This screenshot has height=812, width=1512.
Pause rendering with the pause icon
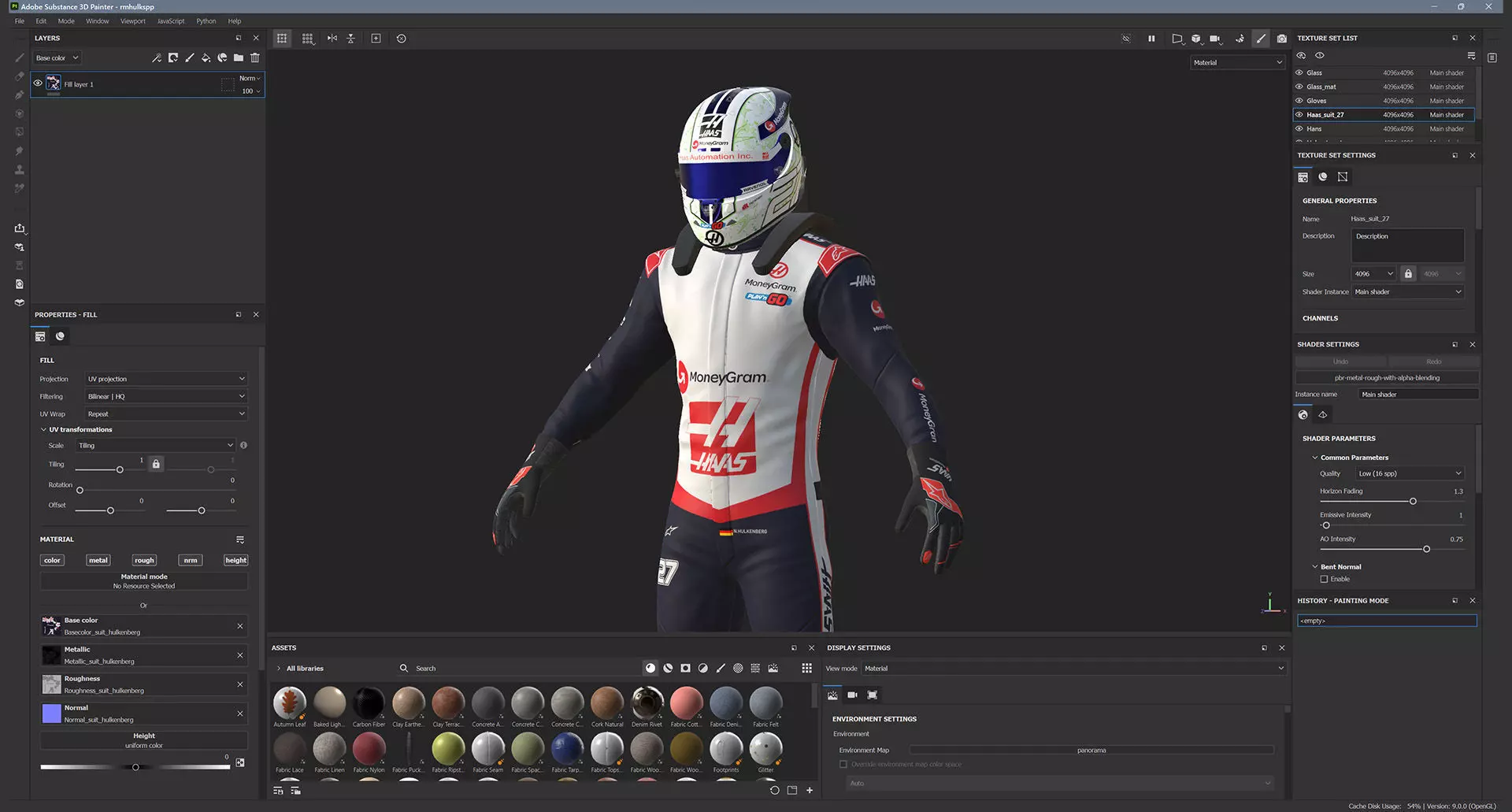[1151, 38]
